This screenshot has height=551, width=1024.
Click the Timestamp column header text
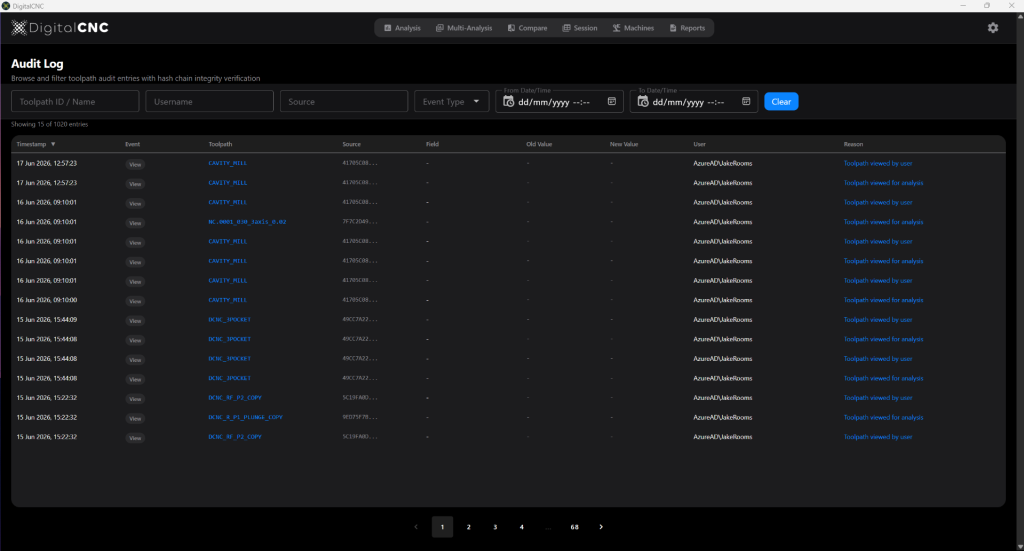point(31,144)
